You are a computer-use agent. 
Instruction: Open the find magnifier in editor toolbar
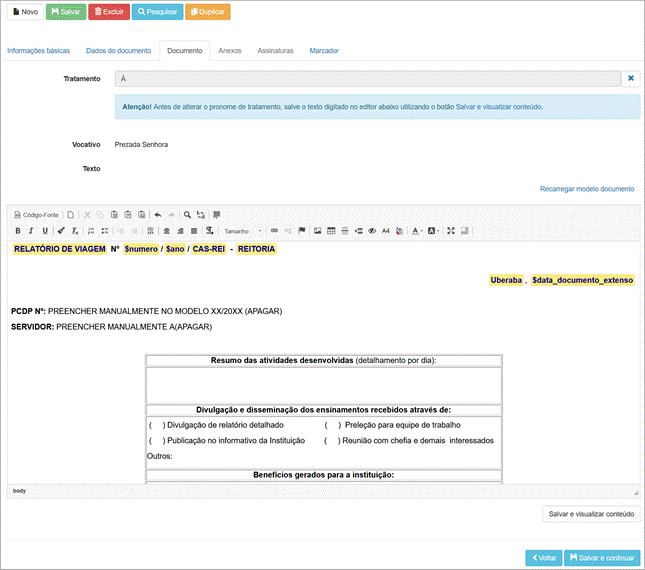click(x=187, y=214)
